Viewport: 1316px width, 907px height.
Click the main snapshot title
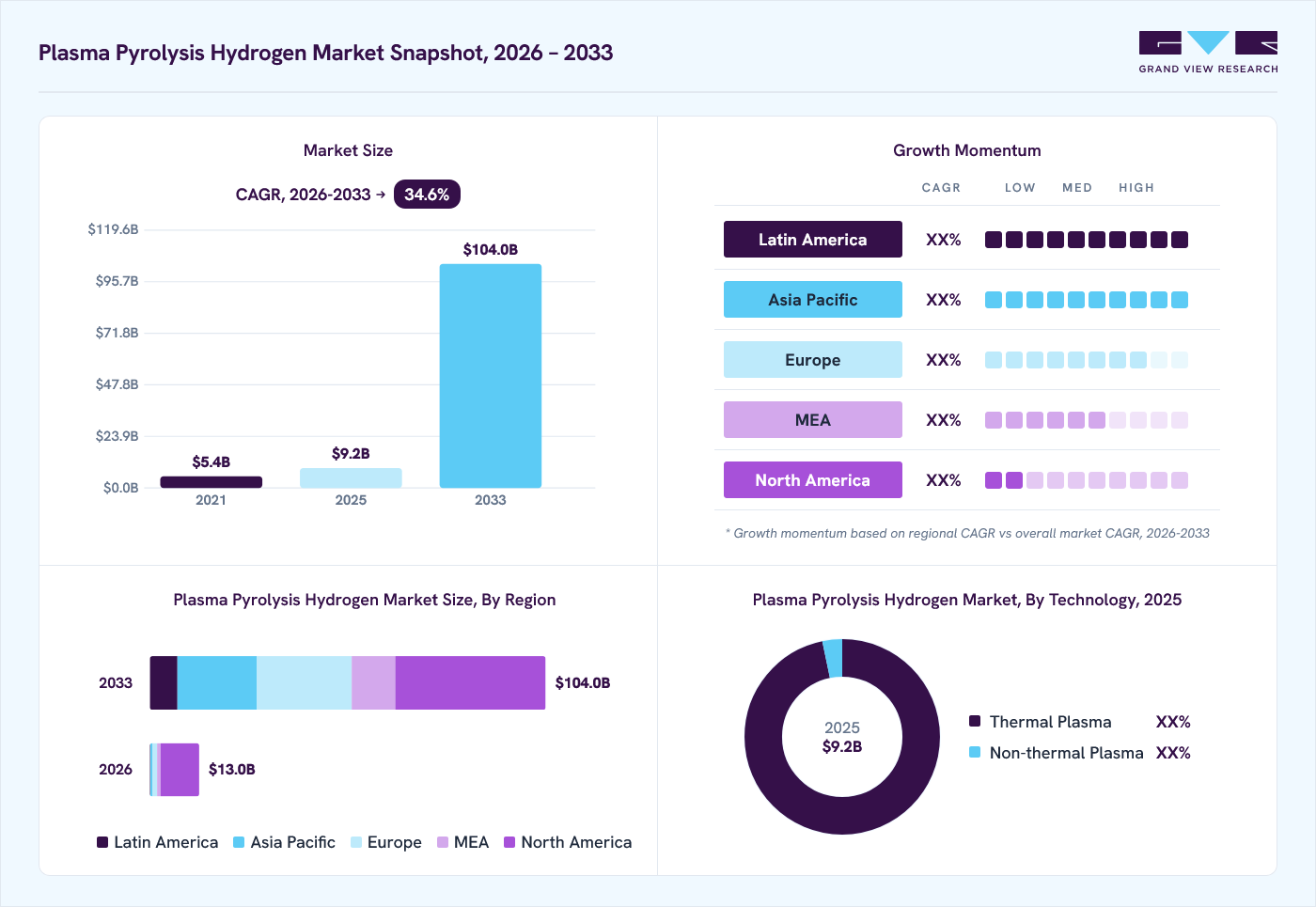325,53
